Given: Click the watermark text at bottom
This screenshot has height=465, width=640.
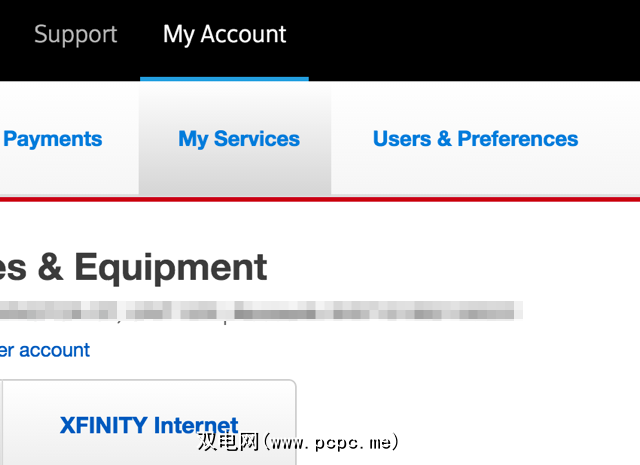Looking at the screenshot, I should [x=298, y=441].
